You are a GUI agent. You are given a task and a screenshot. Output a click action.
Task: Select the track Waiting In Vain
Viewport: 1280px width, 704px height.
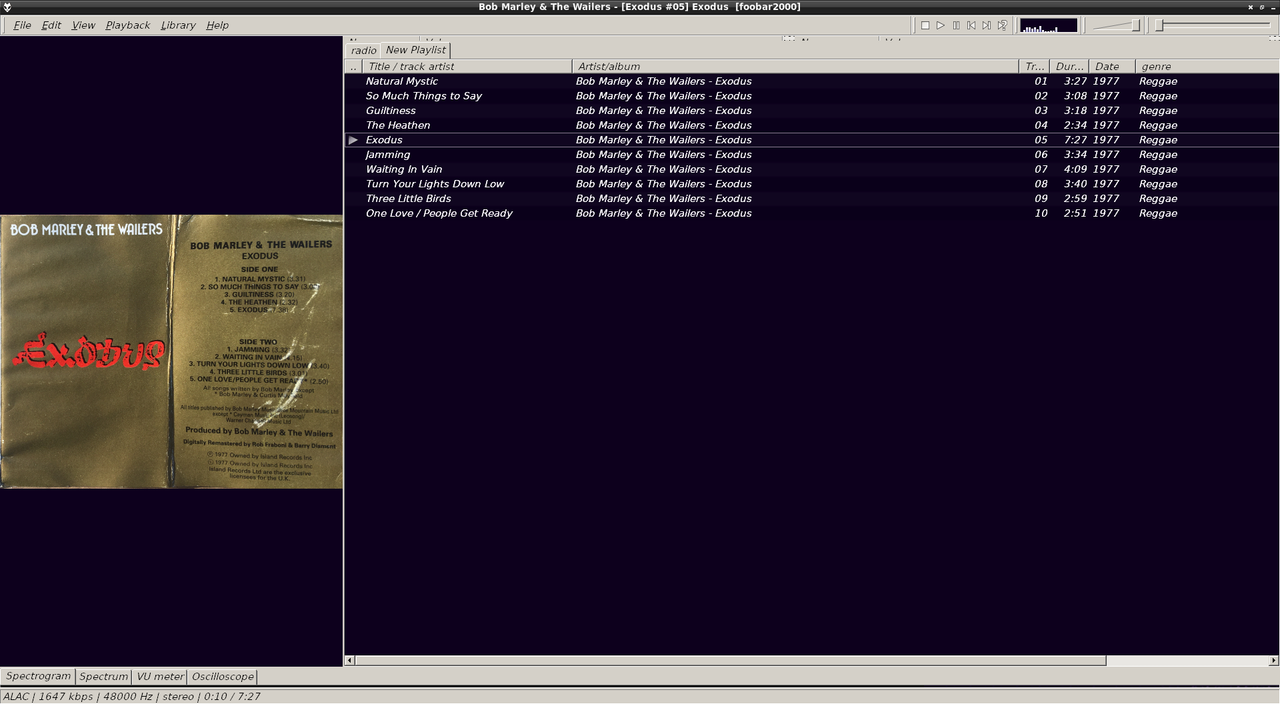pyautogui.click(x=811, y=169)
